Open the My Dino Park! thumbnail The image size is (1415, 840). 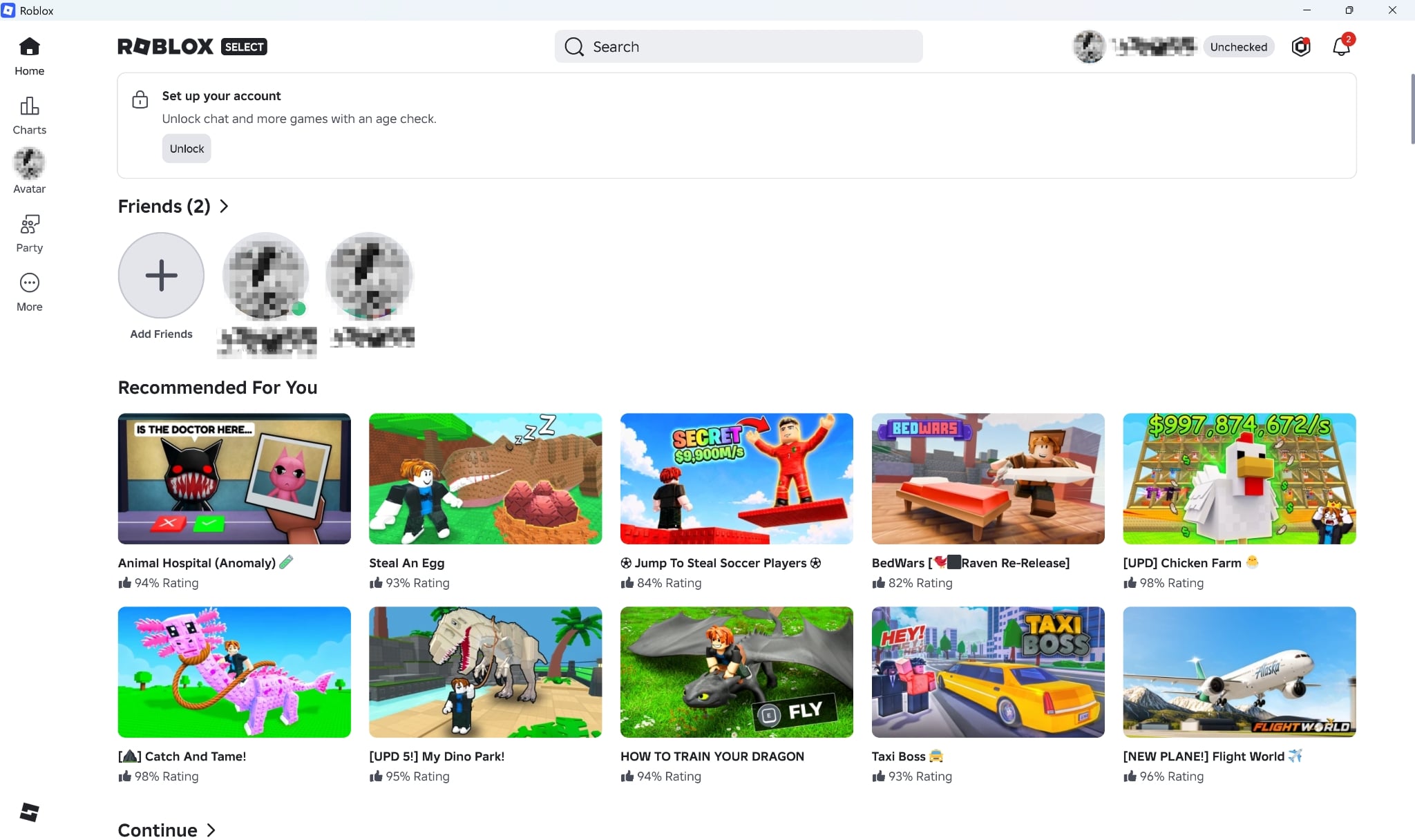coord(485,672)
